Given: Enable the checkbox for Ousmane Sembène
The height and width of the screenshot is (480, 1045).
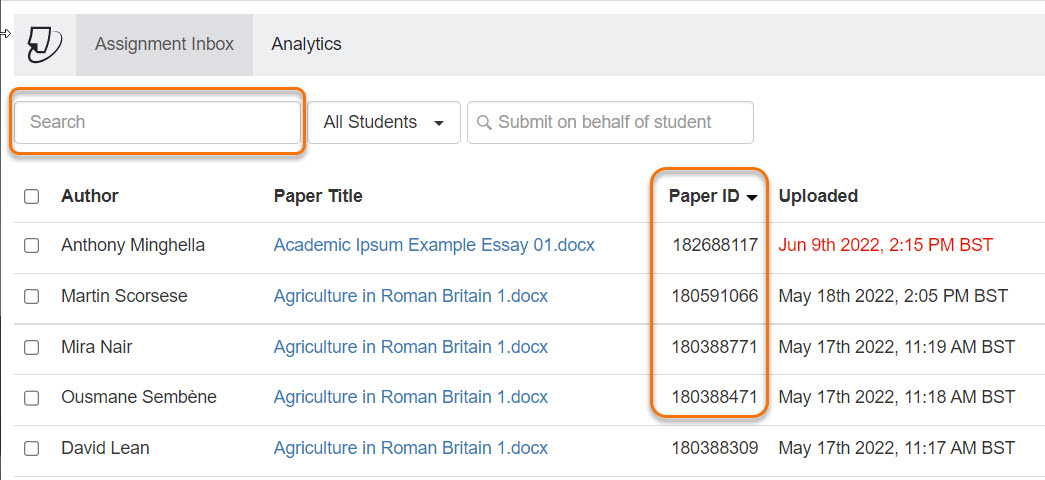Looking at the screenshot, I should (x=32, y=398).
